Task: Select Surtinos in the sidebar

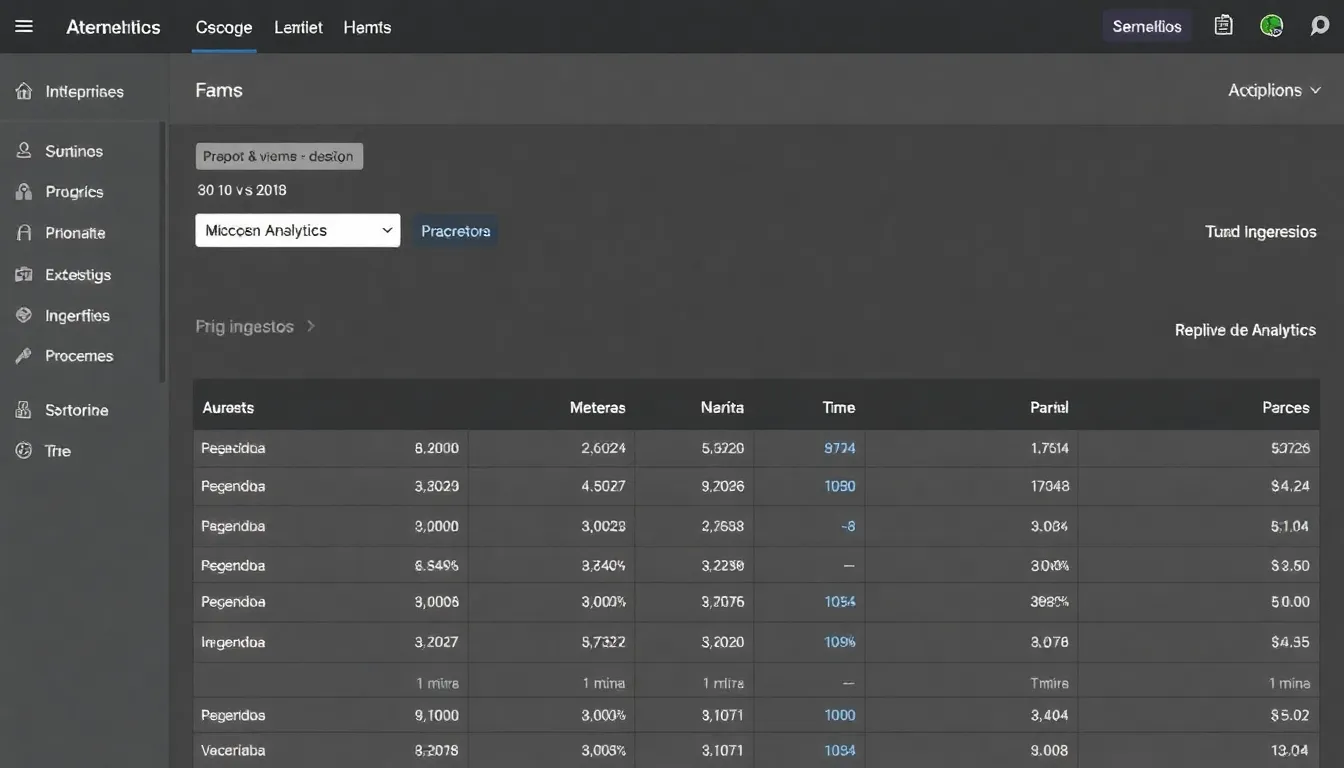Action: click(x=74, y=151)
